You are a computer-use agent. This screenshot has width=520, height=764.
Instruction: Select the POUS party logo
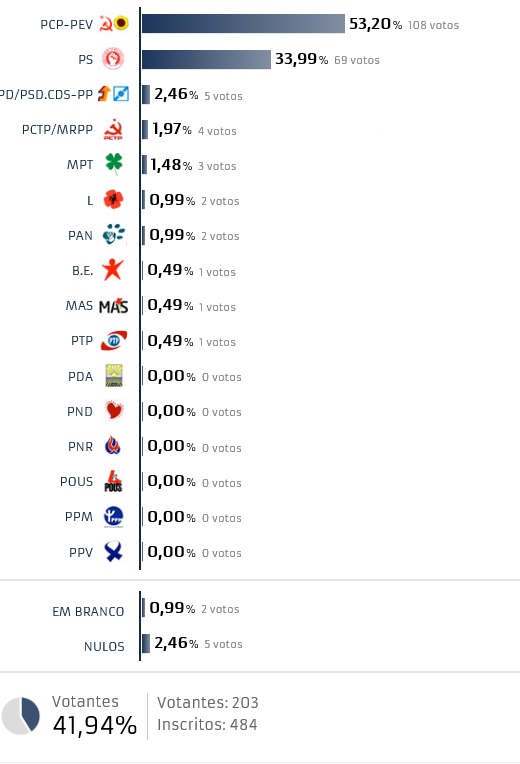pyautogui.click(x=113, y=481)
